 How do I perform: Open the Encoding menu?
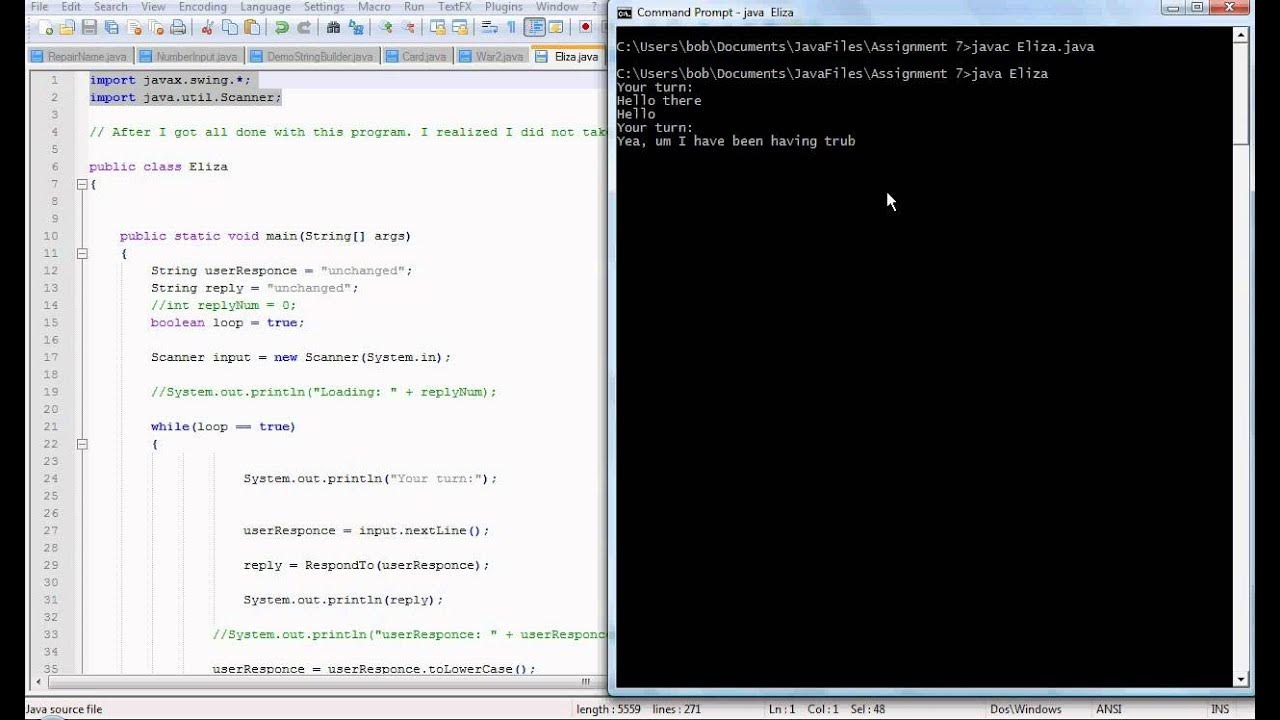[x=203, y=7]
